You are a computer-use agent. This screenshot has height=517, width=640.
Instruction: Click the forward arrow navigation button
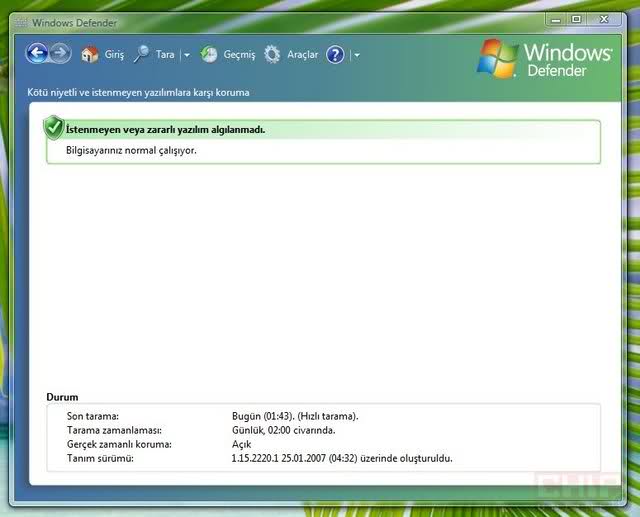tap(61, 53)
